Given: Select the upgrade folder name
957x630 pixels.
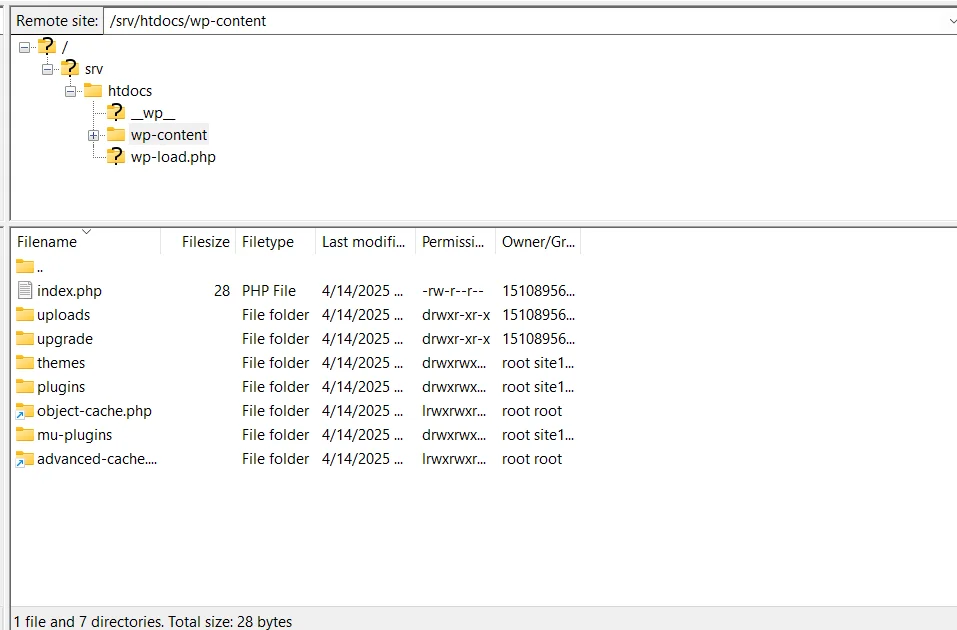Looking at the screenshot, I should (x=65, y=339).
